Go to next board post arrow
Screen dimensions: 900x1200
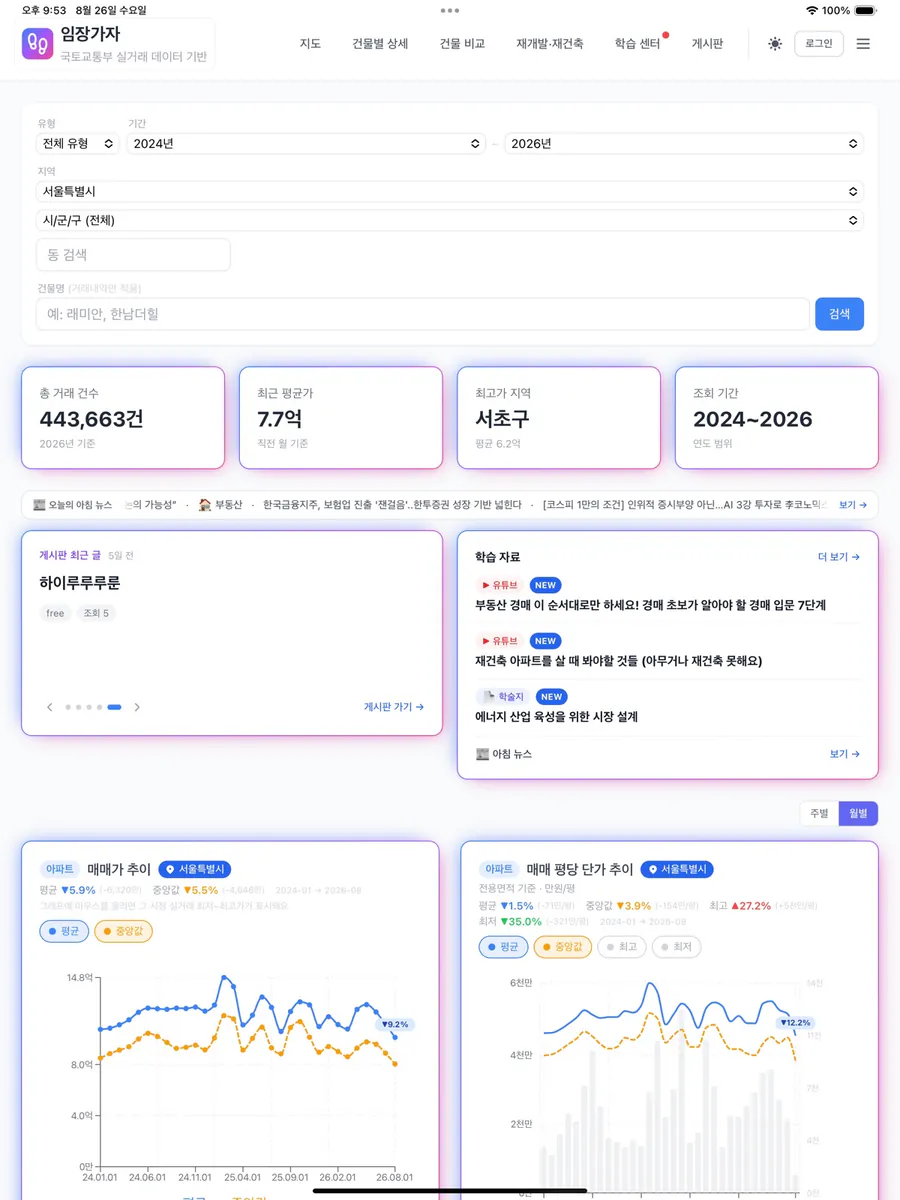[x=137, y=707]
